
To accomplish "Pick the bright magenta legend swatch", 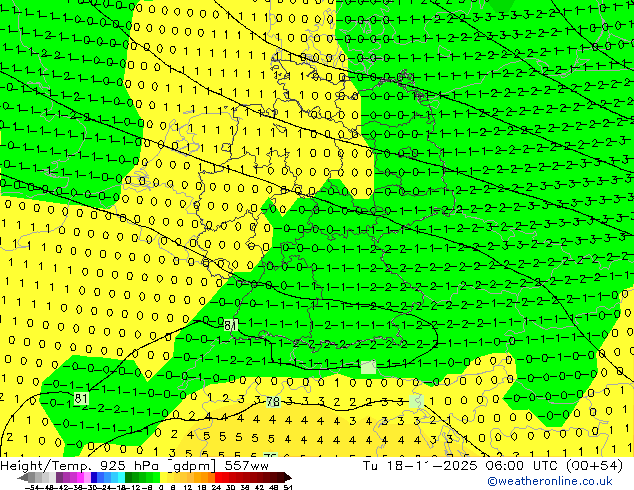I will pyautogui.click(x=80, y=477).
